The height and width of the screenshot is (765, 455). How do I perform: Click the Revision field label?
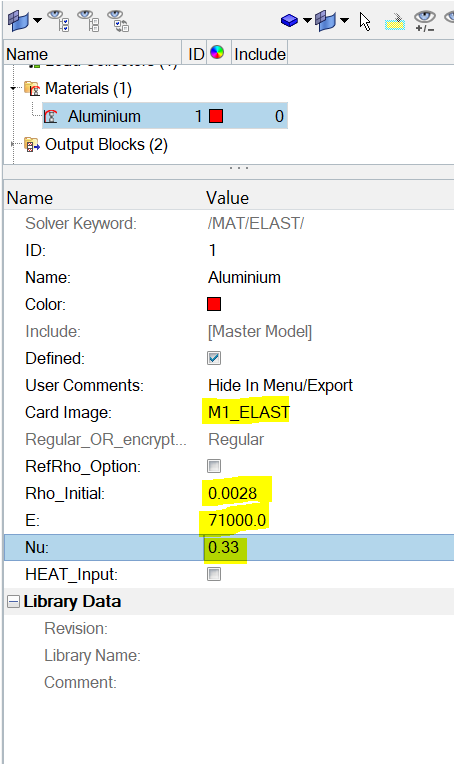click(76, 628)
